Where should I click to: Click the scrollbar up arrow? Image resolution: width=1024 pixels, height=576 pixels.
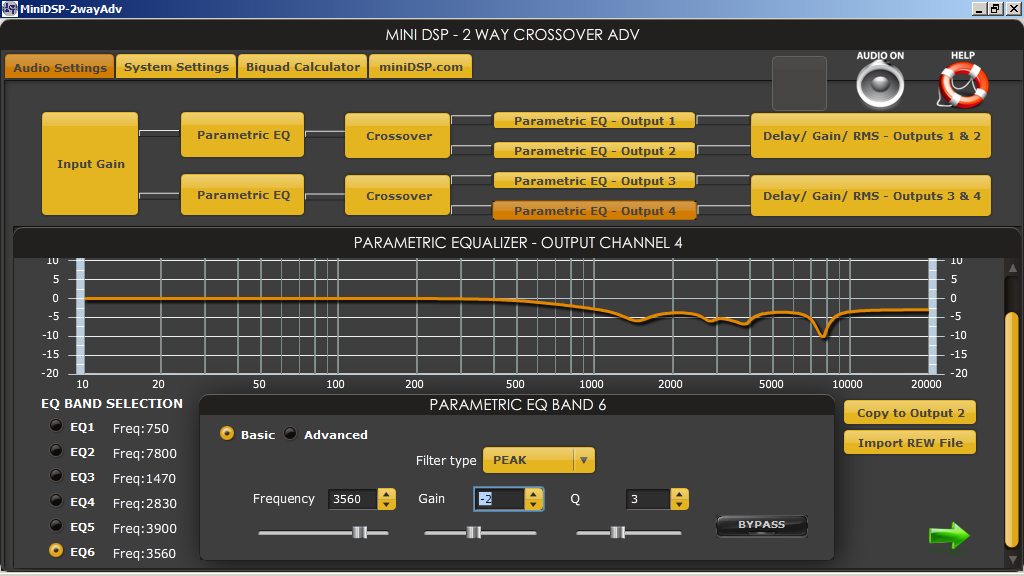pos(1012,268)
